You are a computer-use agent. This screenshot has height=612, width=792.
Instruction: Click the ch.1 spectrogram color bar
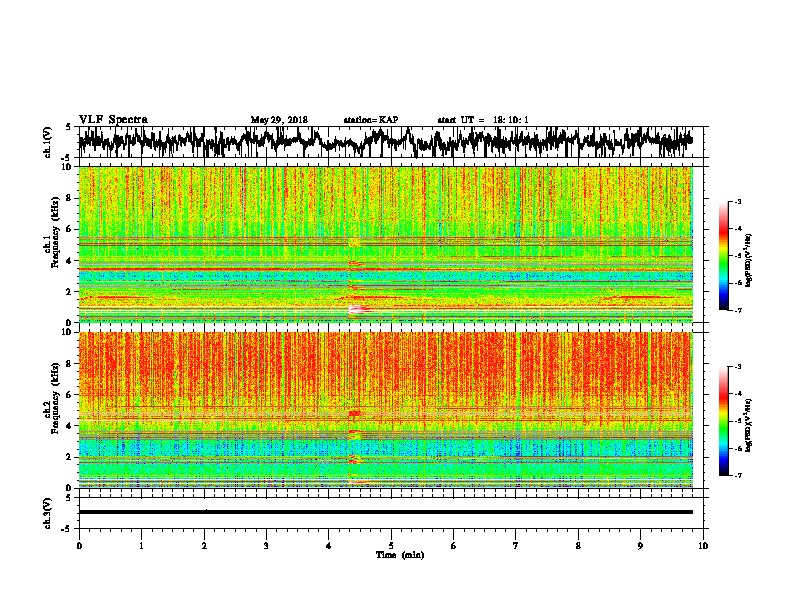click(723, 256)
